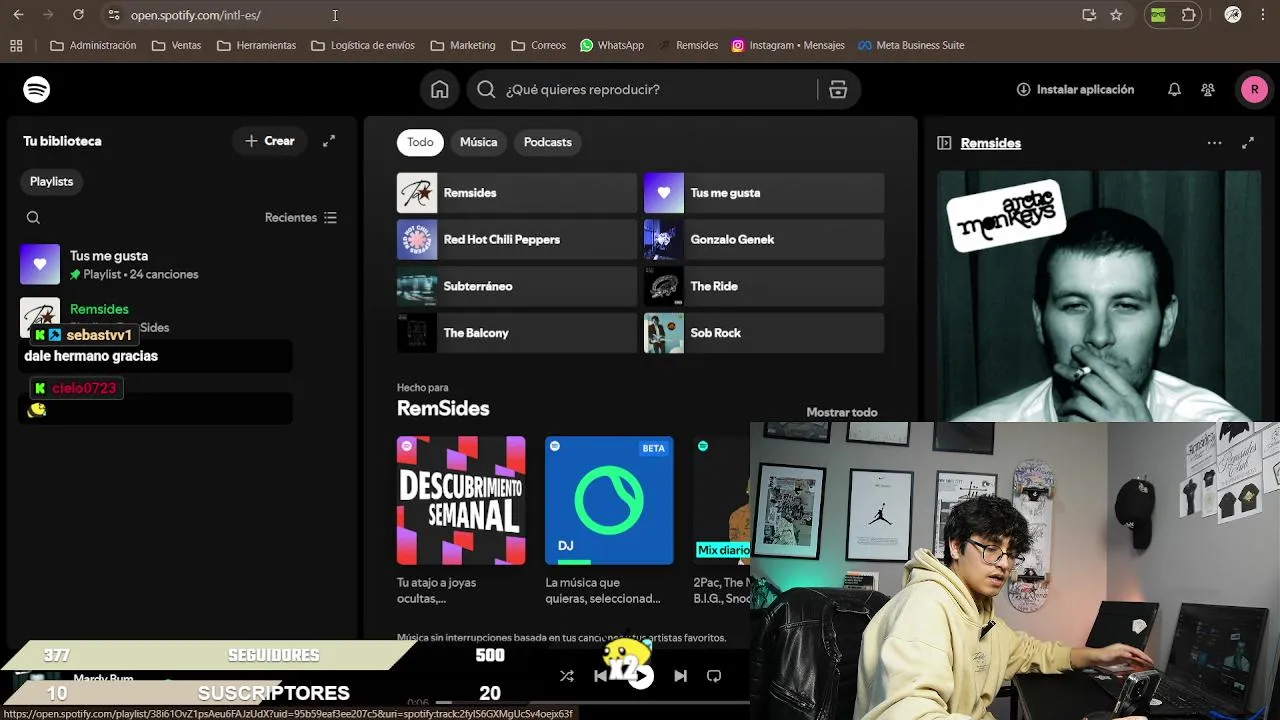Open Friend Activity people icon

click(1208, 90)
